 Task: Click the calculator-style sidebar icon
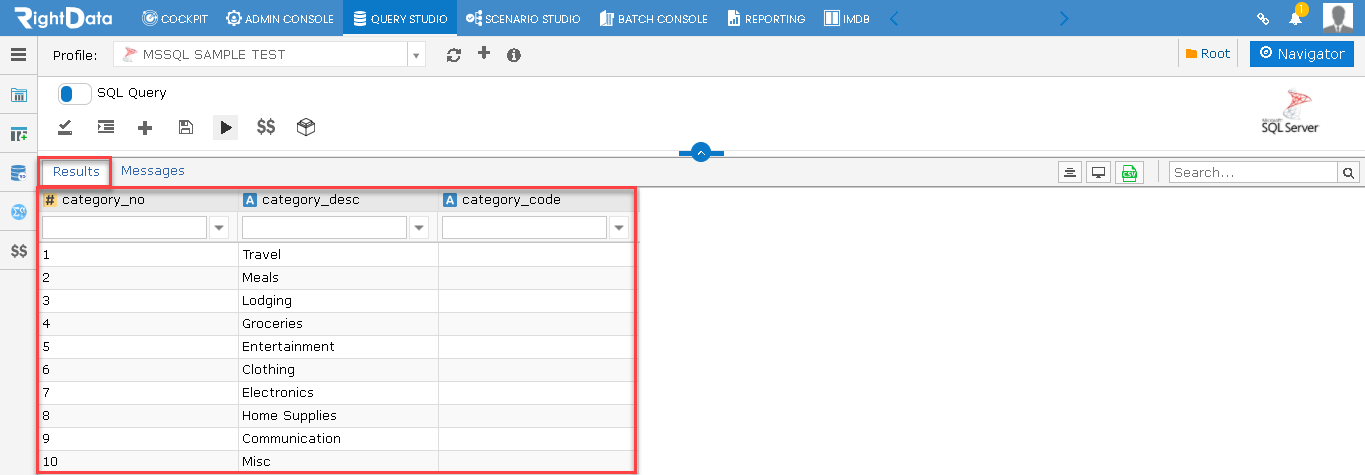[x=18, y=95]
